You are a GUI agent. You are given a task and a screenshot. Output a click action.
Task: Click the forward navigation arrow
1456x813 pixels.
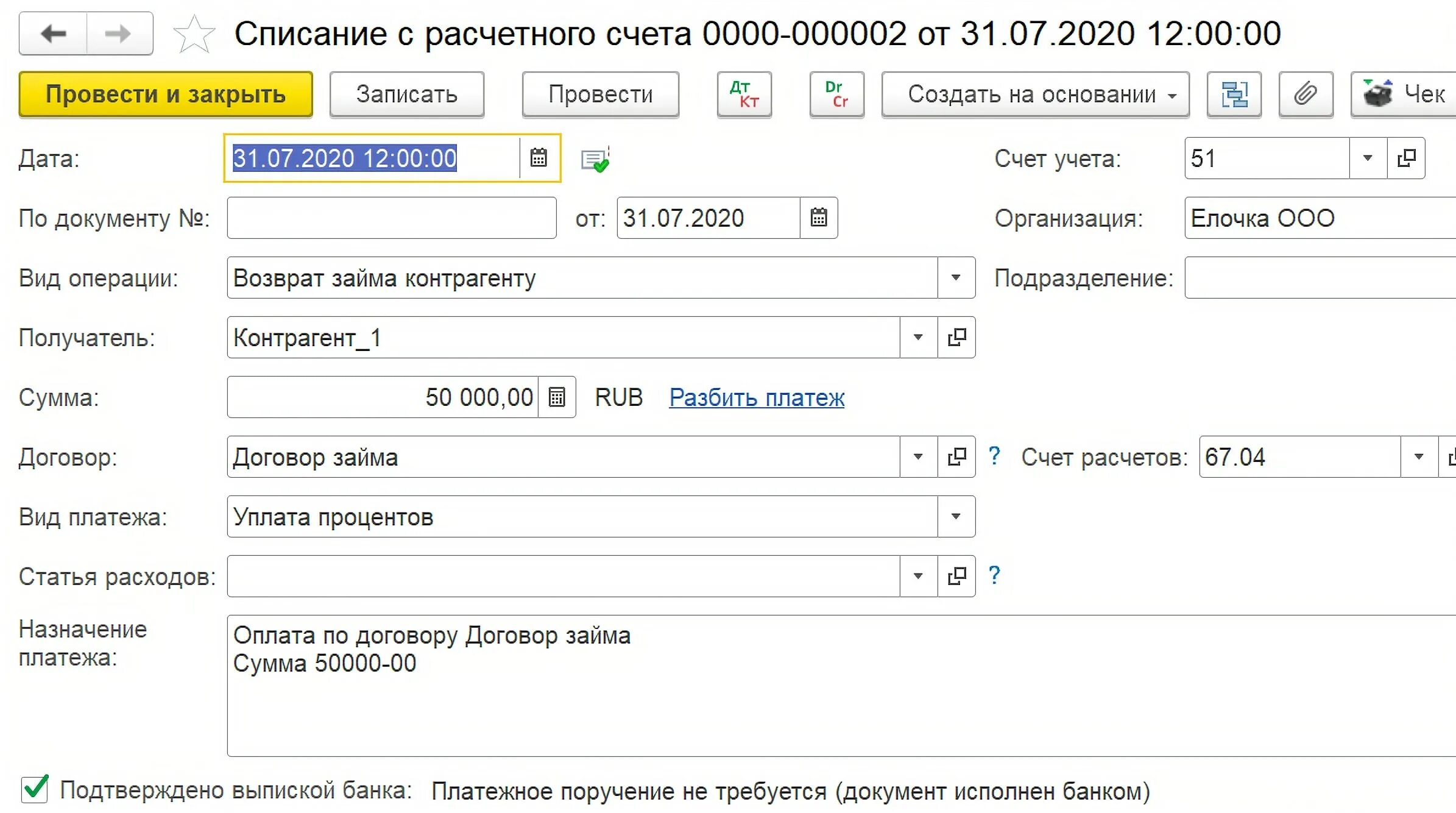(119, 34)
